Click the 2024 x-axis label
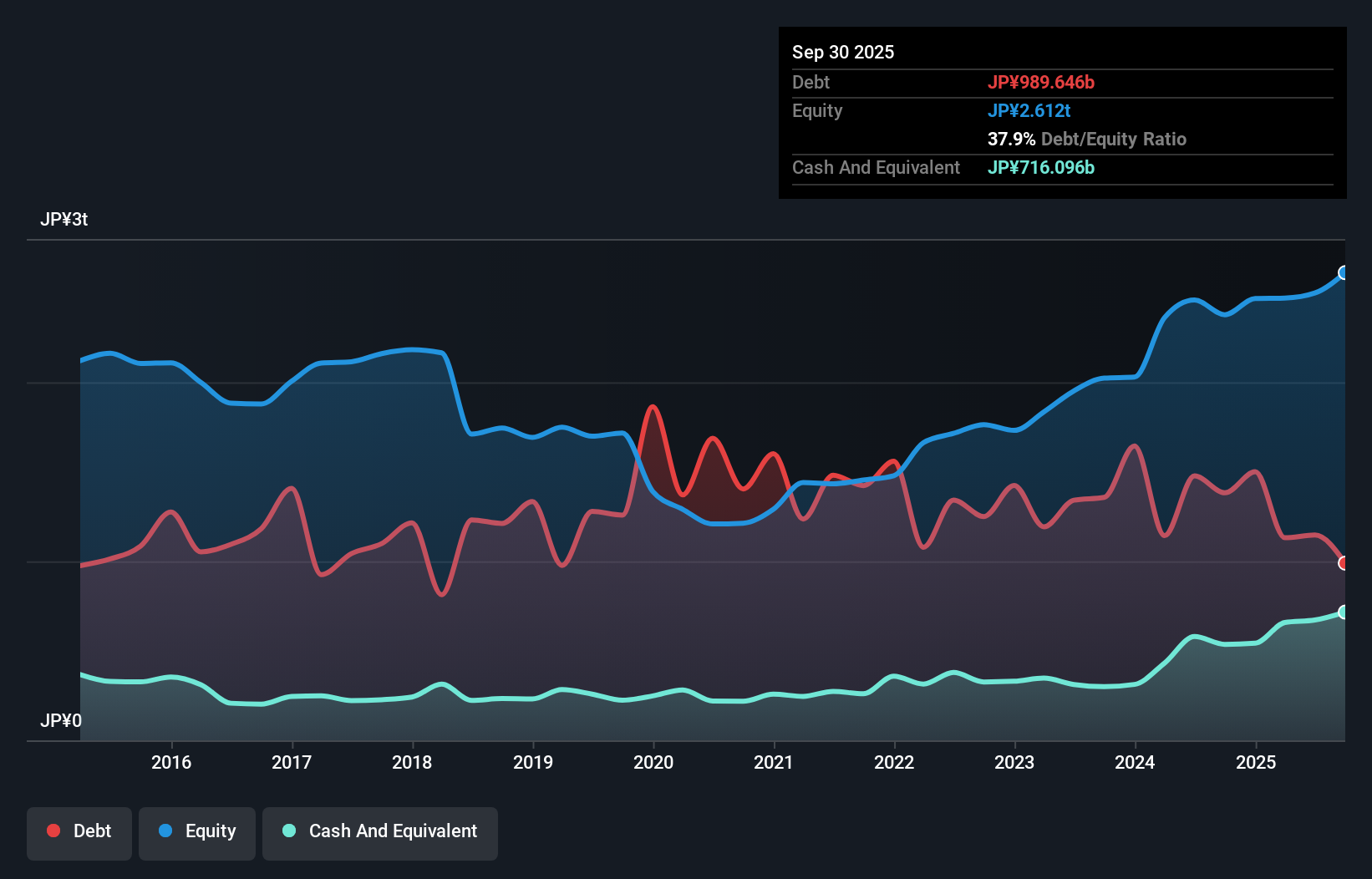This screenshot has height=879, width=1372. point(1135,762)
